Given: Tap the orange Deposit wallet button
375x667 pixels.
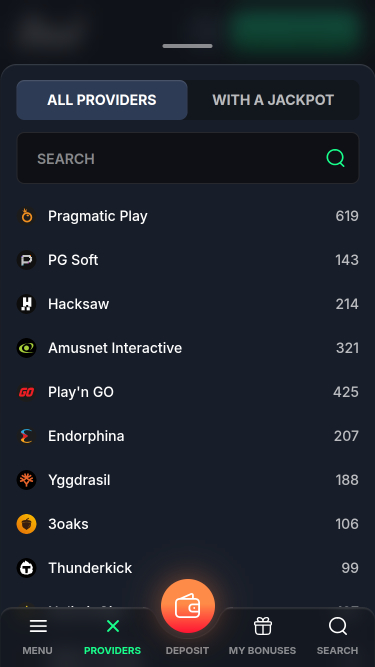Looking at the screenshot, I should [x=188, y=606].
